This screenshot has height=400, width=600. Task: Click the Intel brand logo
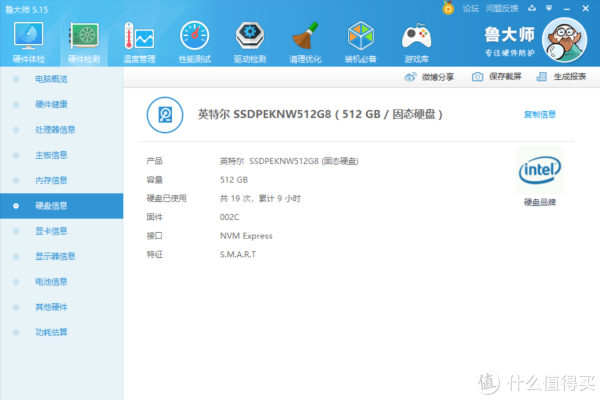click(540, 170)
